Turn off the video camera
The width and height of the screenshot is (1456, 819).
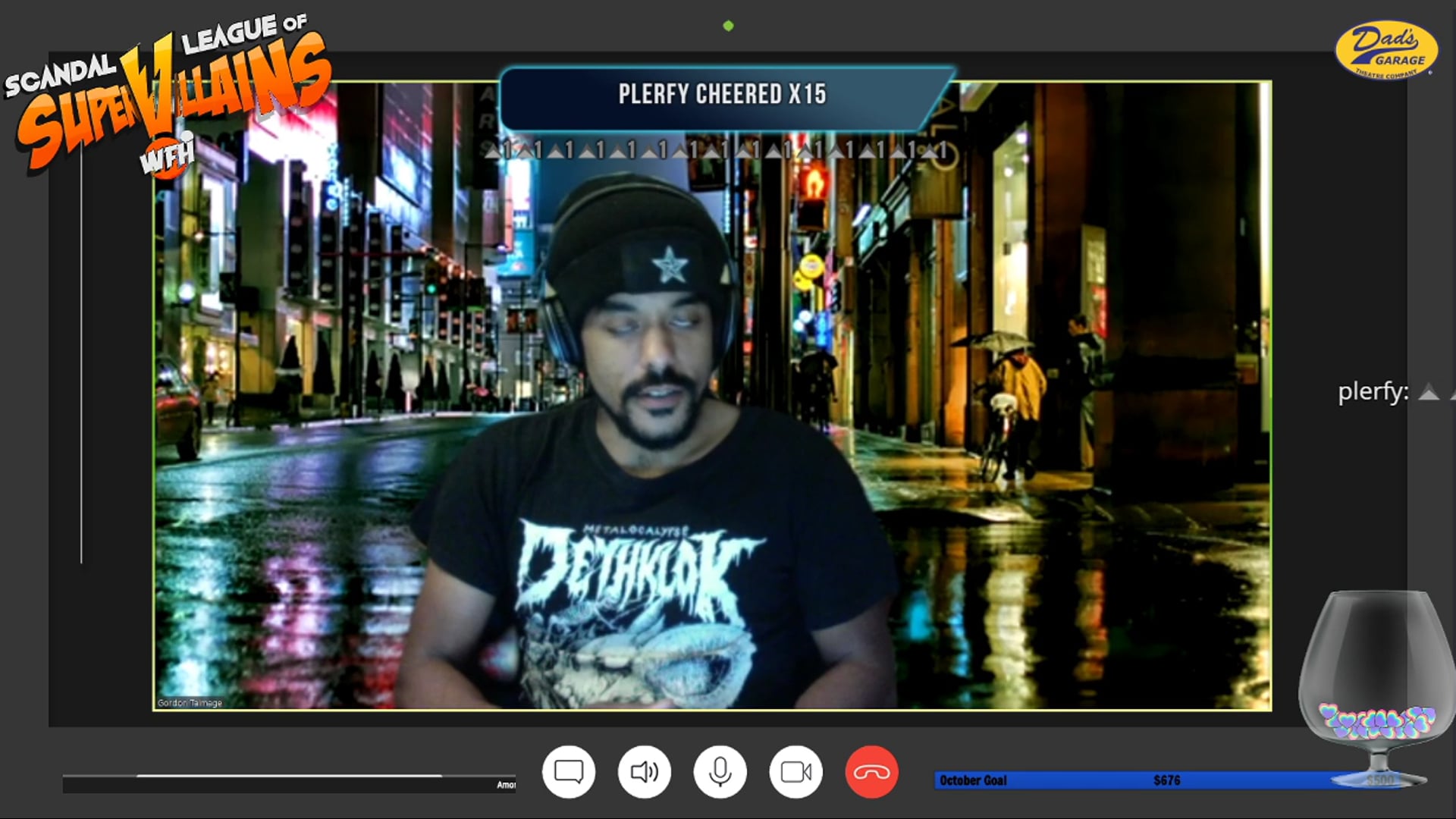click(x=795, y=772)
